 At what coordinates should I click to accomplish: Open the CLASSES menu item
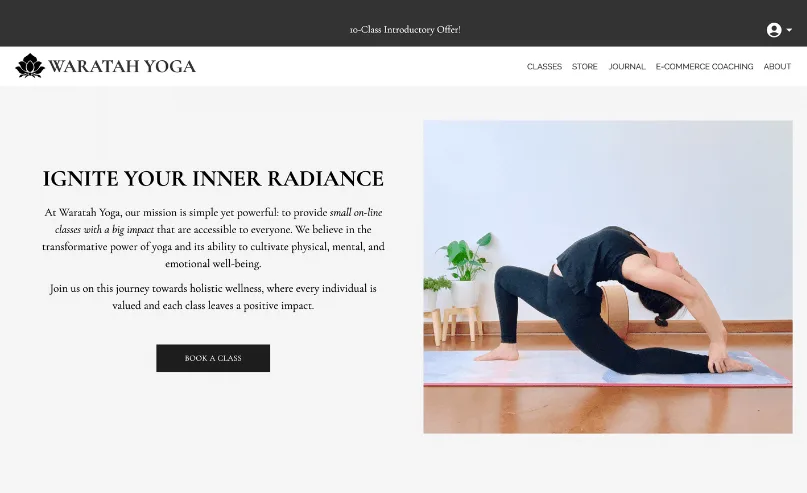click(544, 66)
